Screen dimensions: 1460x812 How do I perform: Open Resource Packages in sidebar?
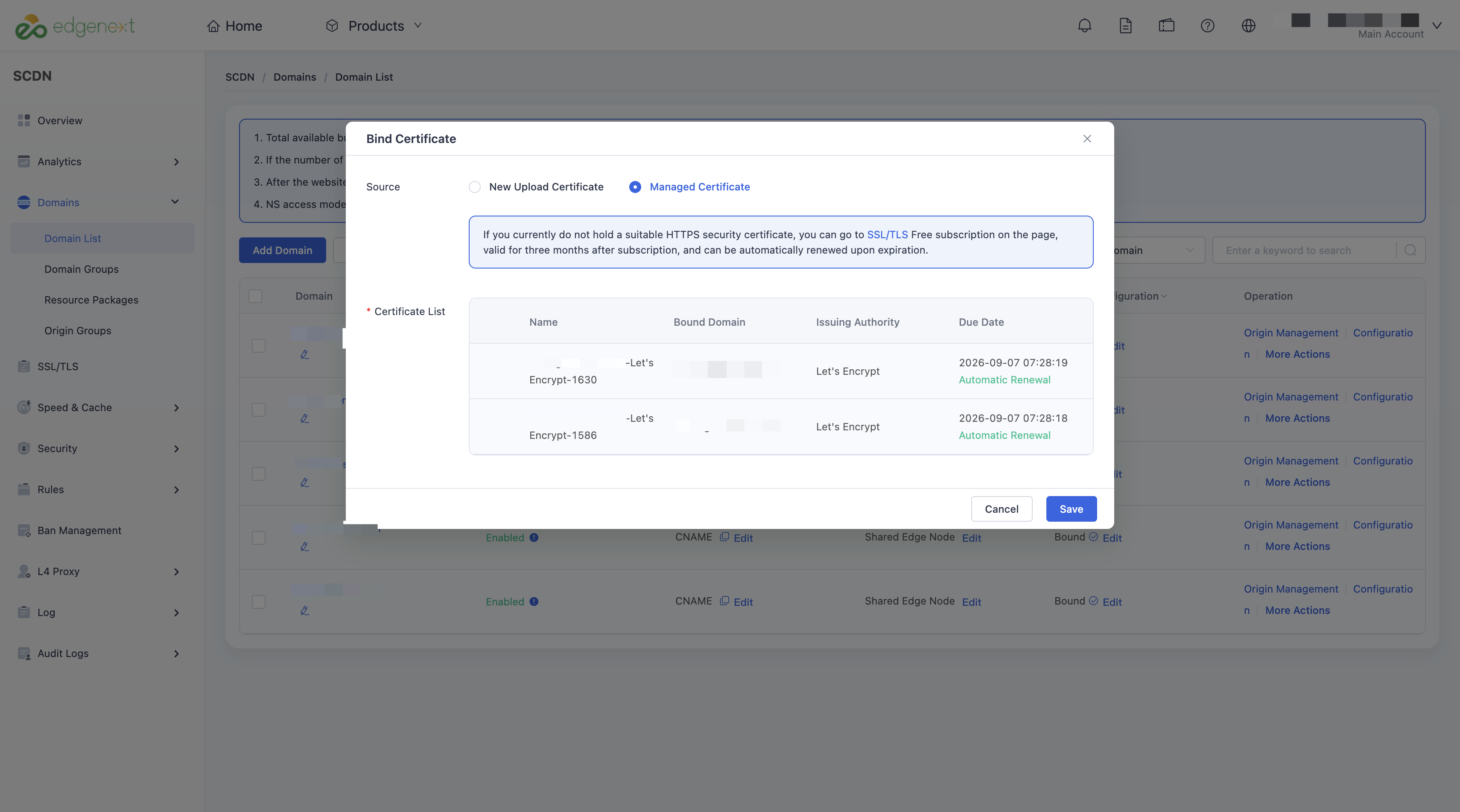point(91,300)
